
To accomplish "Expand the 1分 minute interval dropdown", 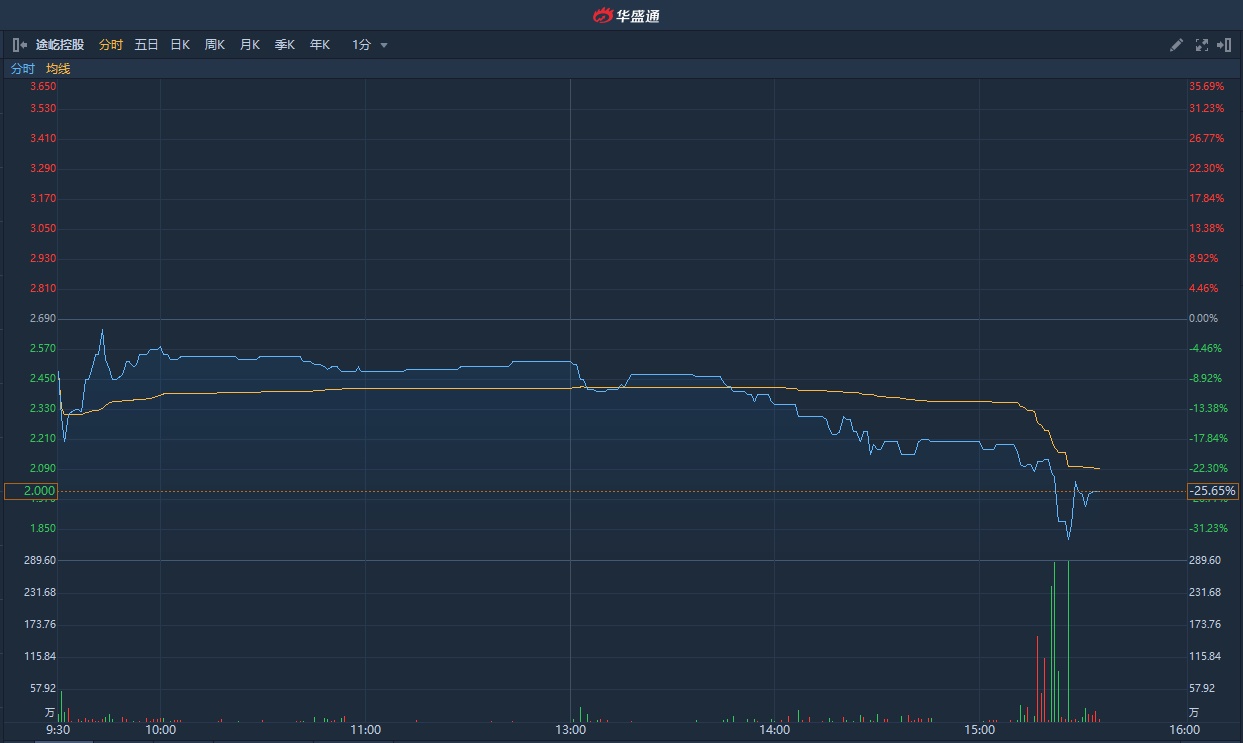I will click(x=369, y=45).
